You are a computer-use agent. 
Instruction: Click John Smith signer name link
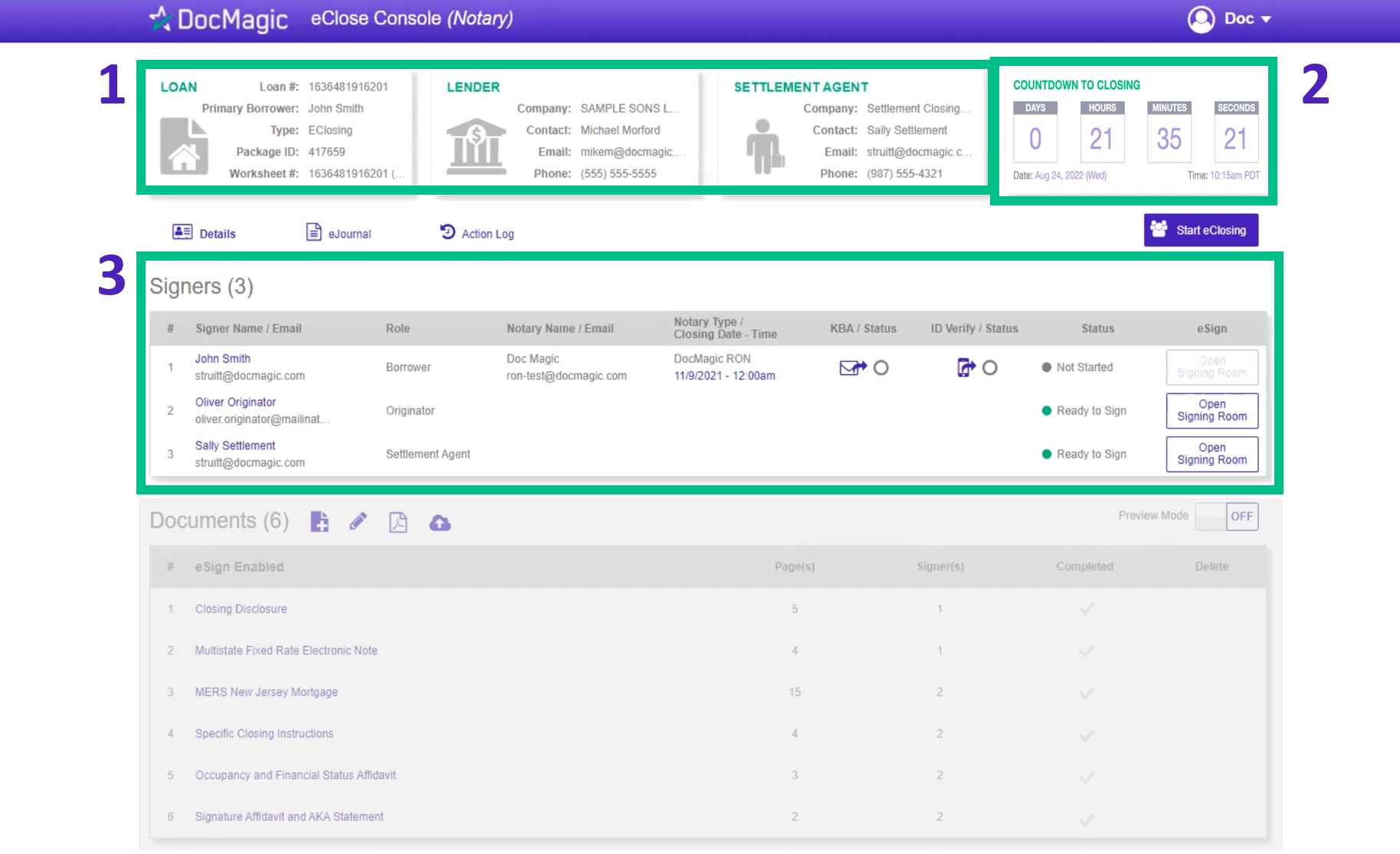coord(222,359)
